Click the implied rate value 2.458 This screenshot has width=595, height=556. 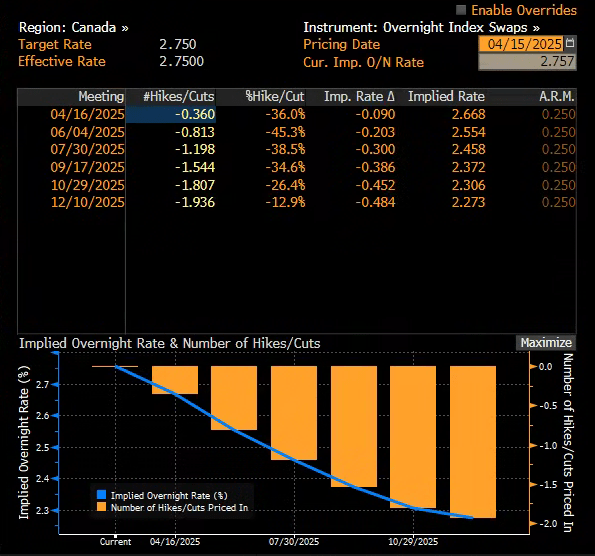468,150
